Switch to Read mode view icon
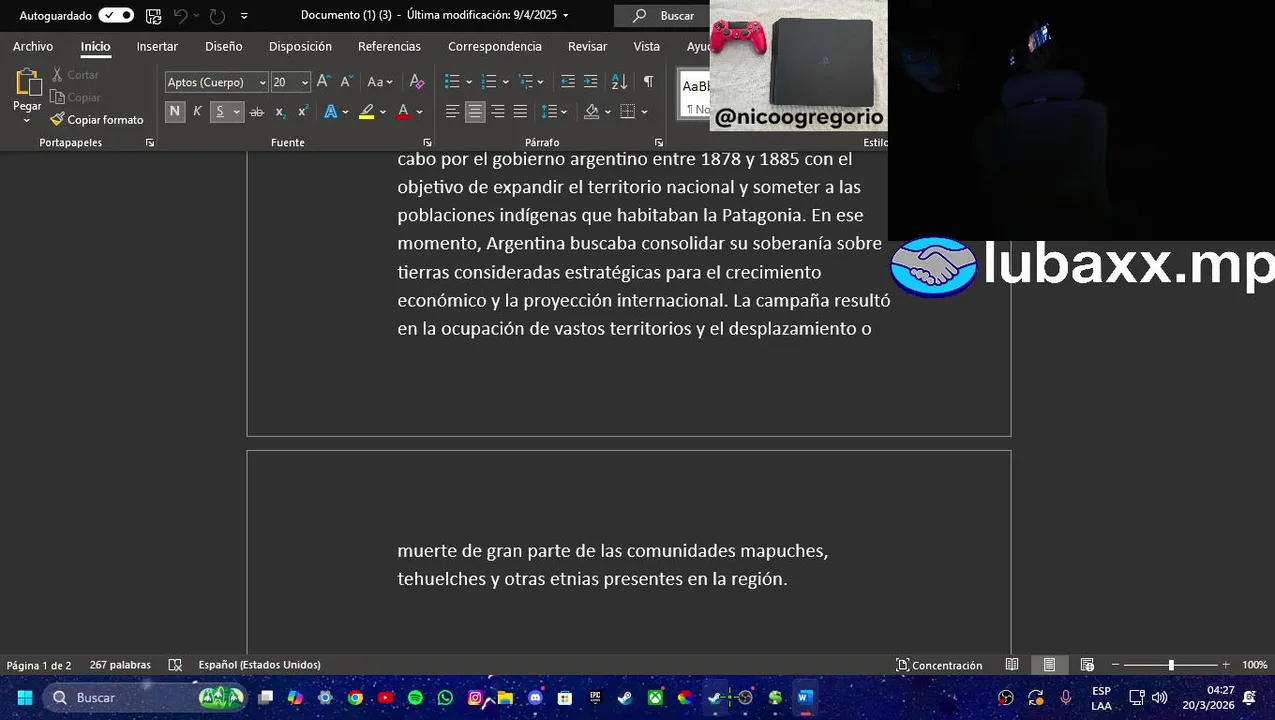Screen dimensions: 1275x720 click(1012, 665)
